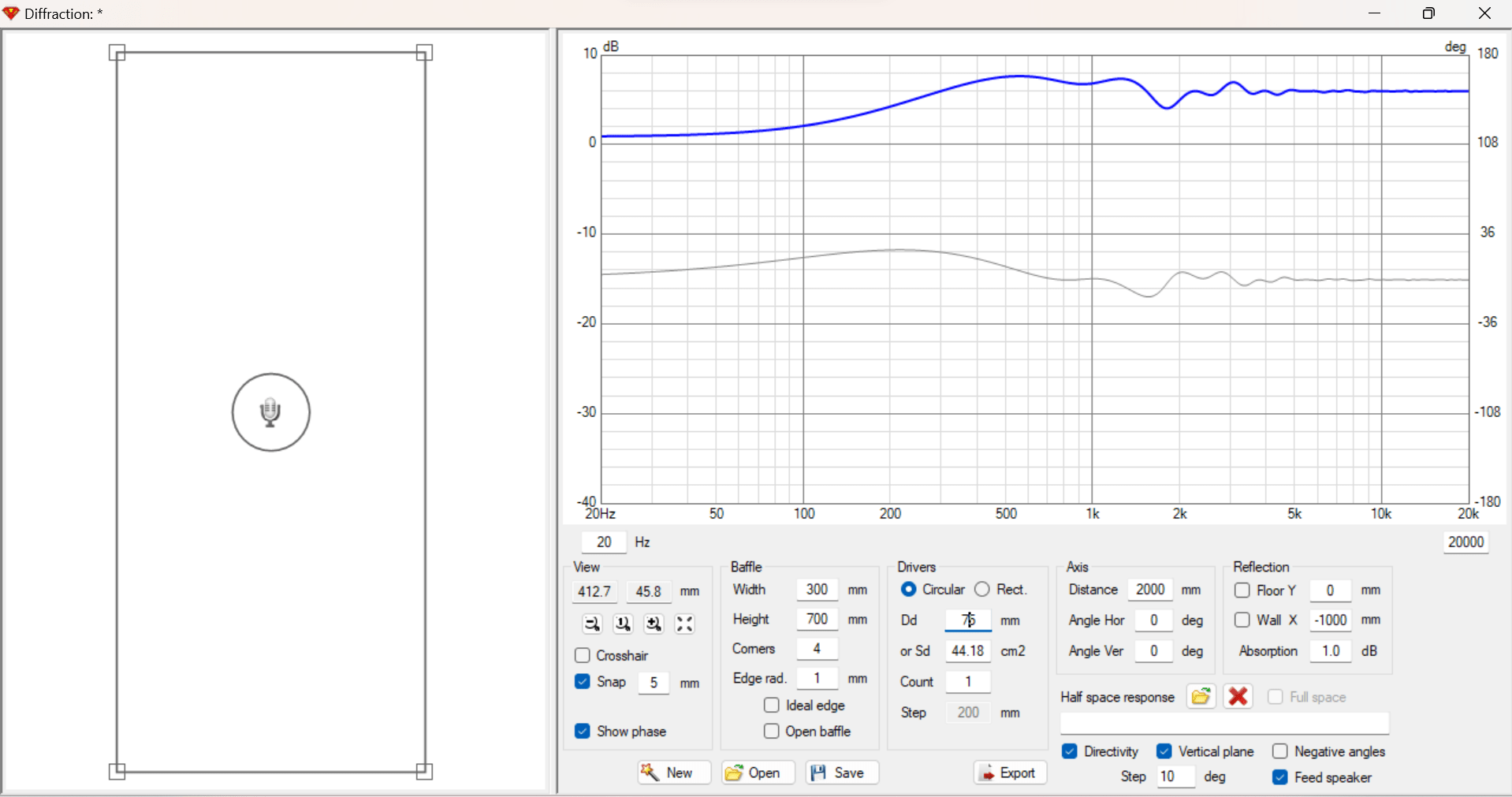
Task: Select the top-right baffle corner handle
Action: click(x=424, y=53)
